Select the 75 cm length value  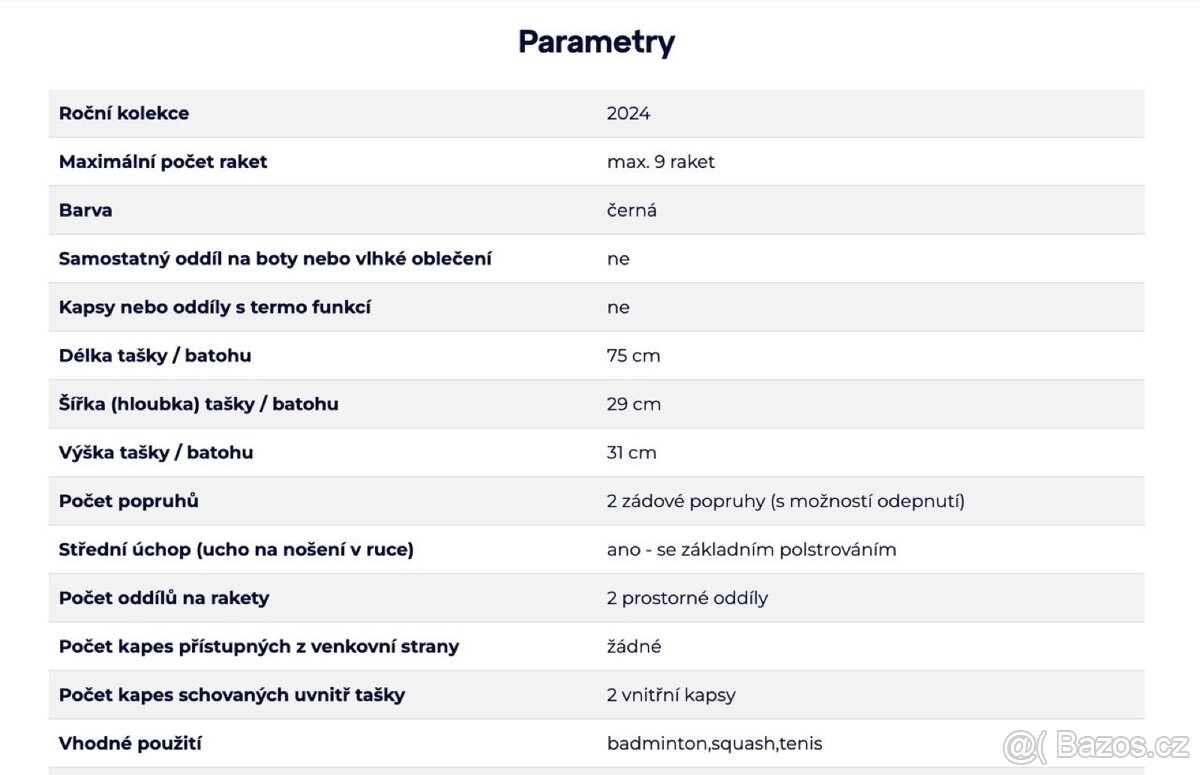coord(633,356)
